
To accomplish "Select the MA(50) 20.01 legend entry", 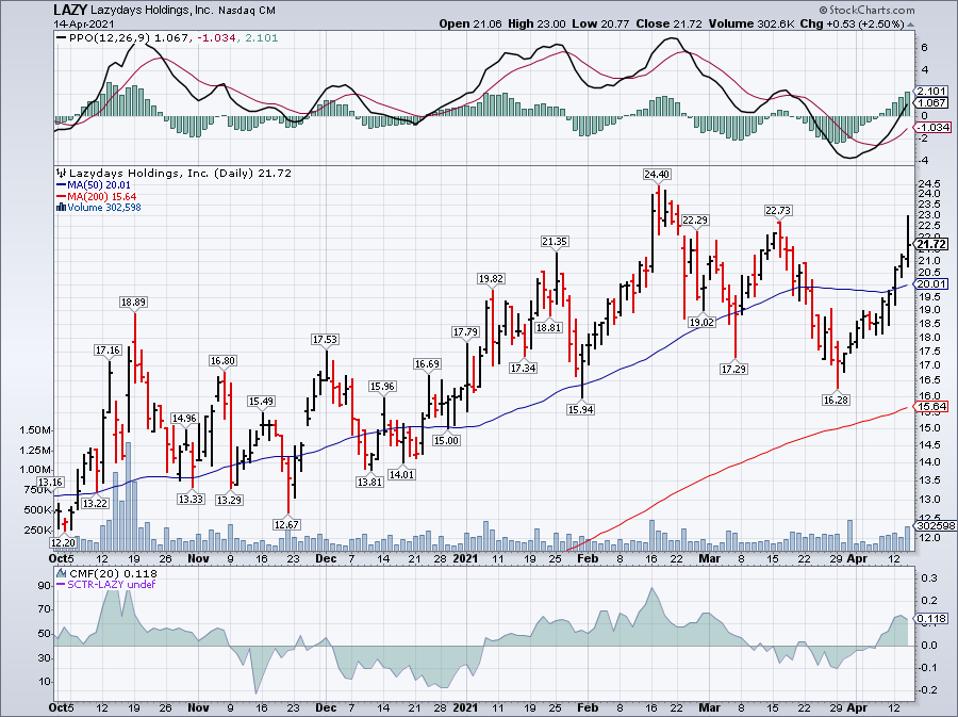I will tap(99, 185).
